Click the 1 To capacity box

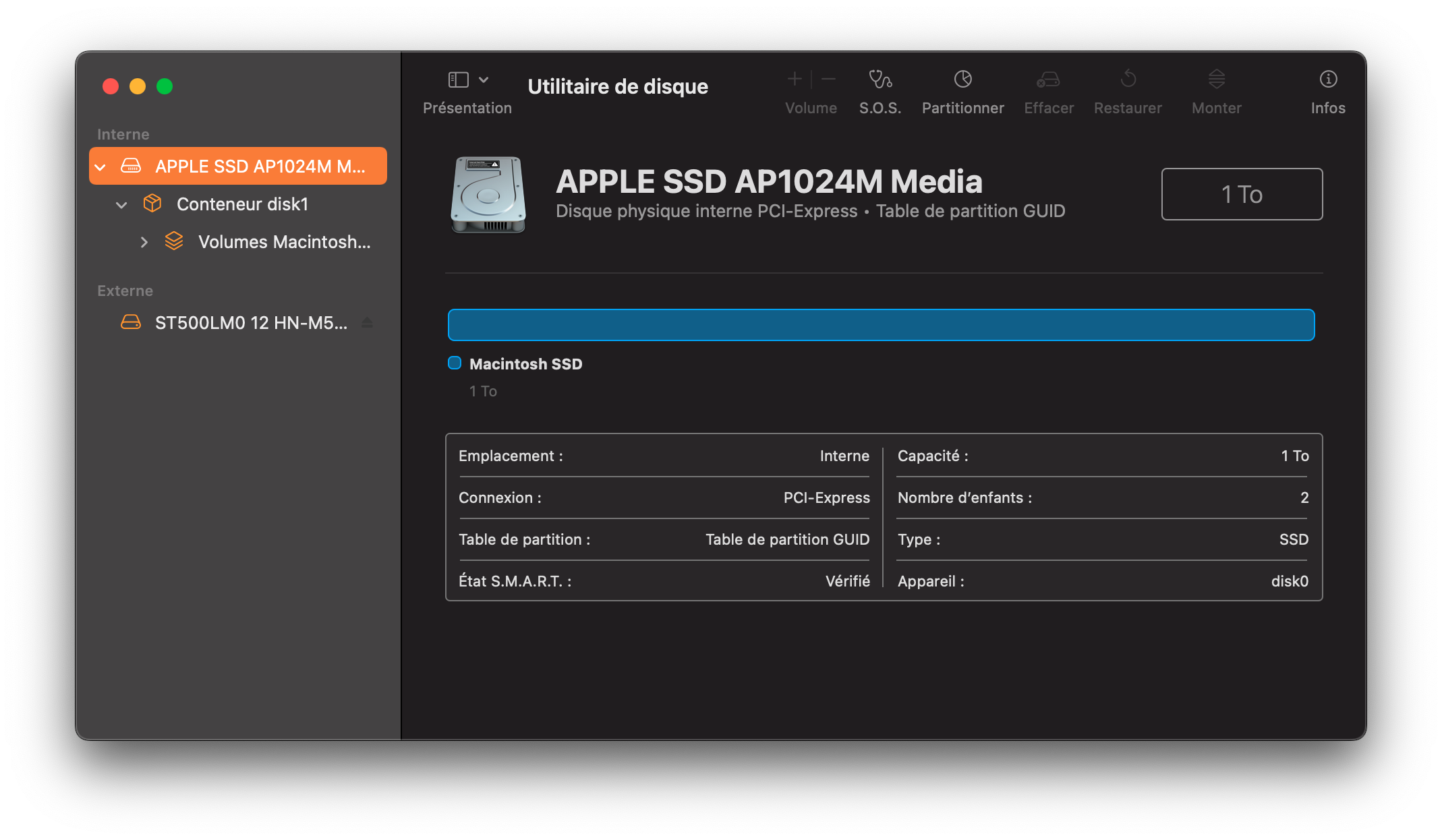[1242, 194]
